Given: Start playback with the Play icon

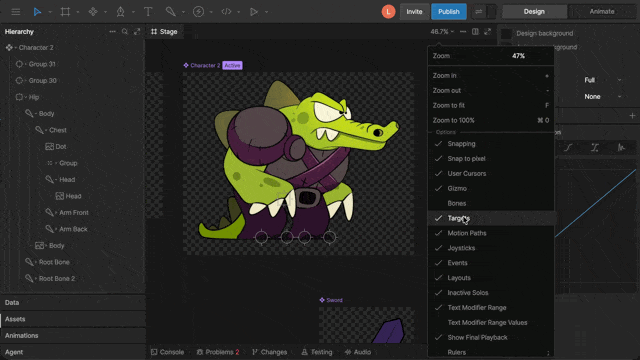Looking at the screenshot, I should [x=254, y=11].
